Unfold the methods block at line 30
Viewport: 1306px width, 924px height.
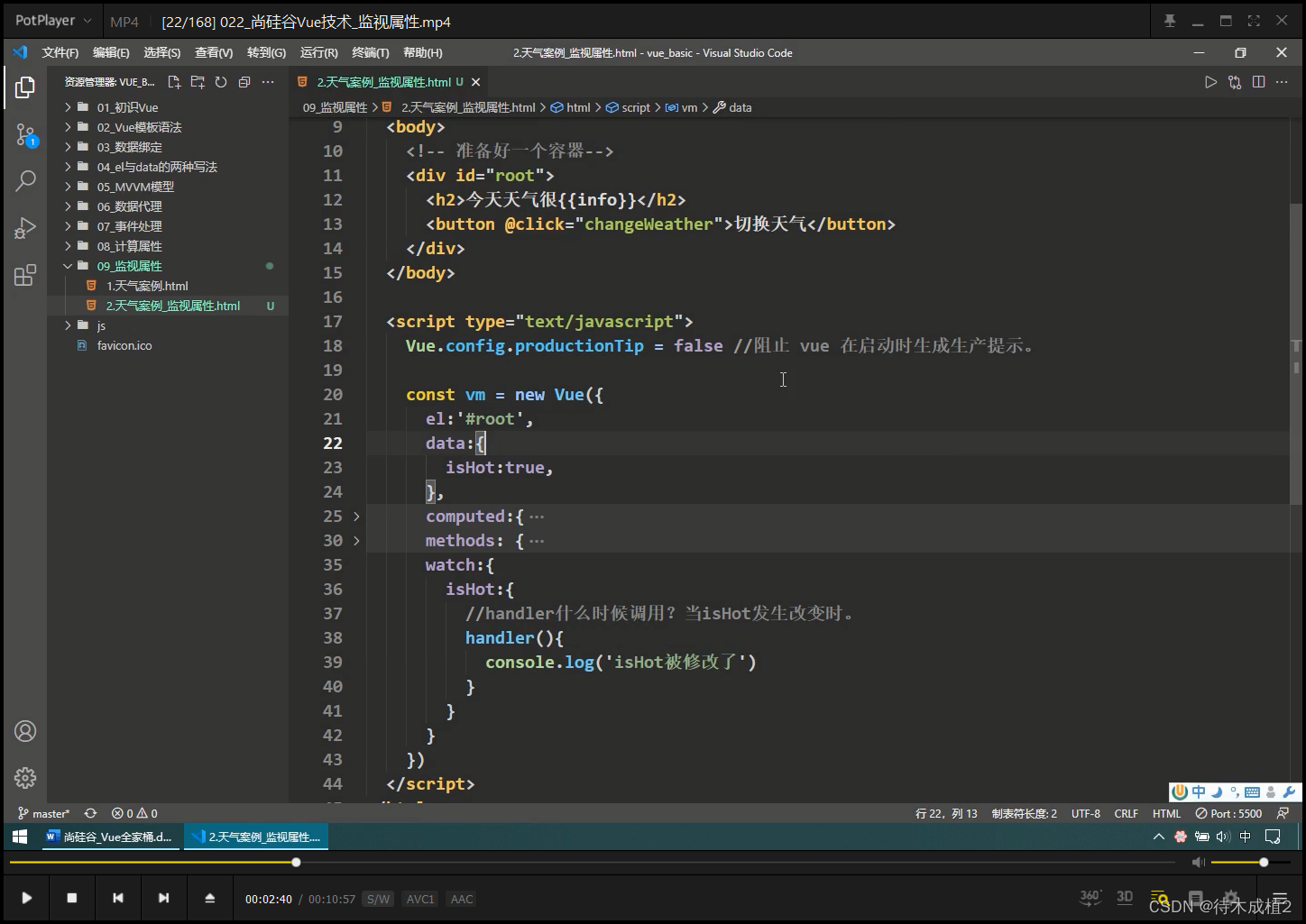356,541
